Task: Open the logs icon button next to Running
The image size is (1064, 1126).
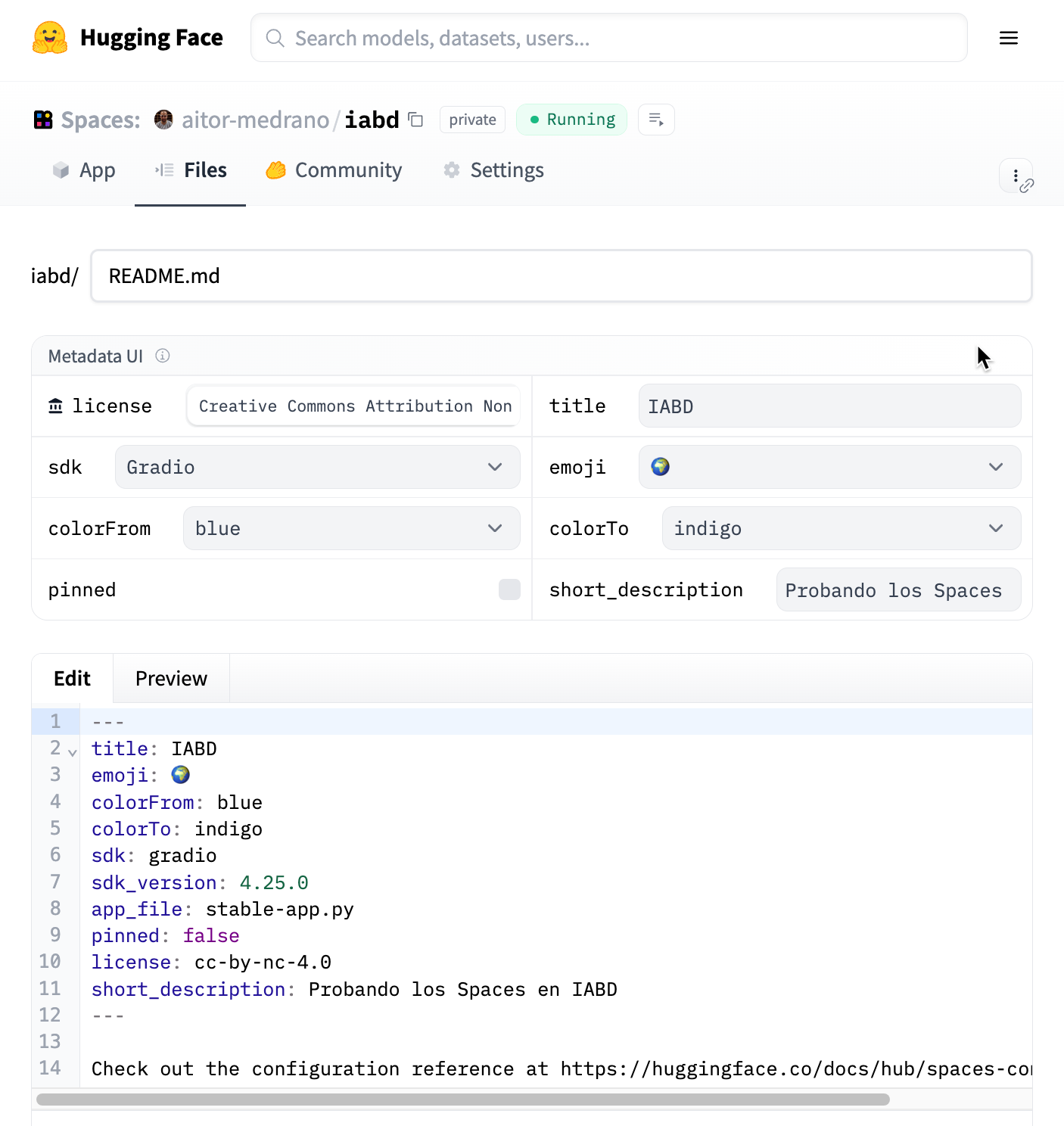Action: (656, 120)
